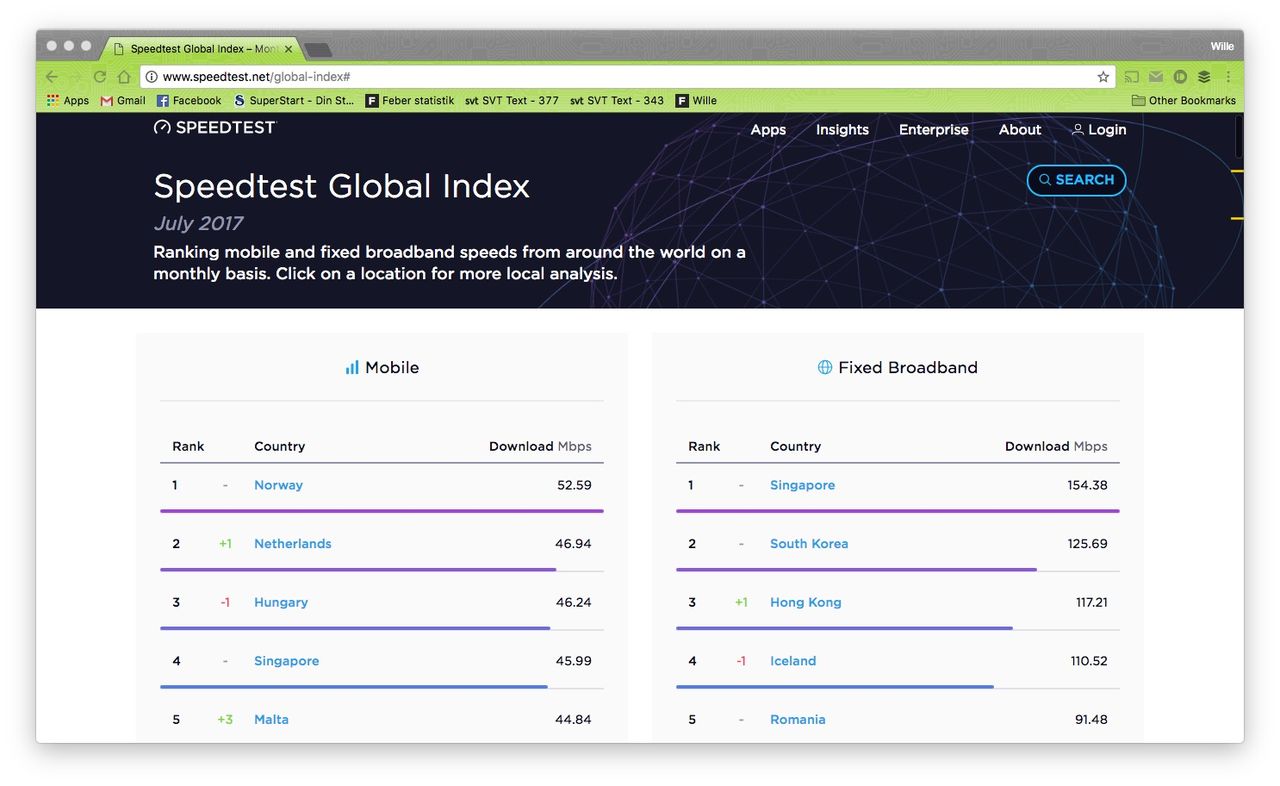Go to the browser home page icon
Screen dimensions: 1280x786
(x=124, y=77)
